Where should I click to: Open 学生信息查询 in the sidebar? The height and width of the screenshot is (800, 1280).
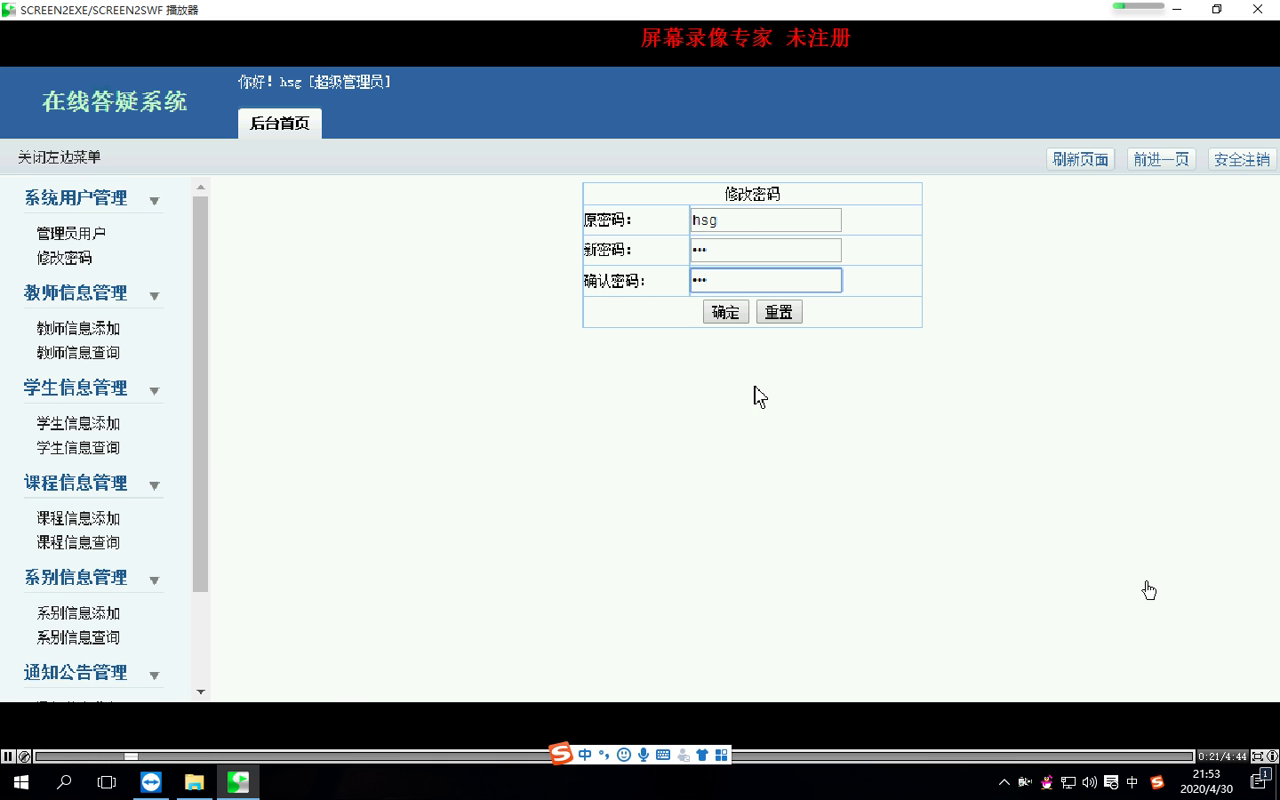[x=78, y=448]
